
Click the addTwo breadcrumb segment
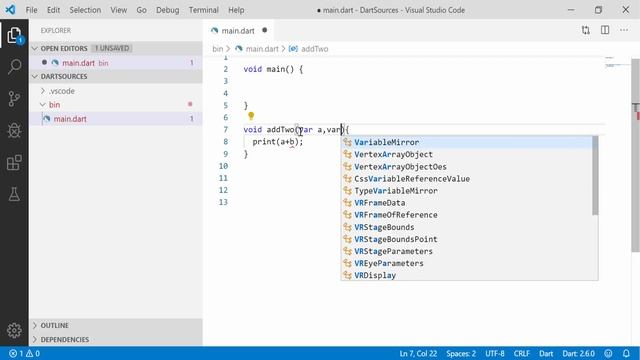315,49
